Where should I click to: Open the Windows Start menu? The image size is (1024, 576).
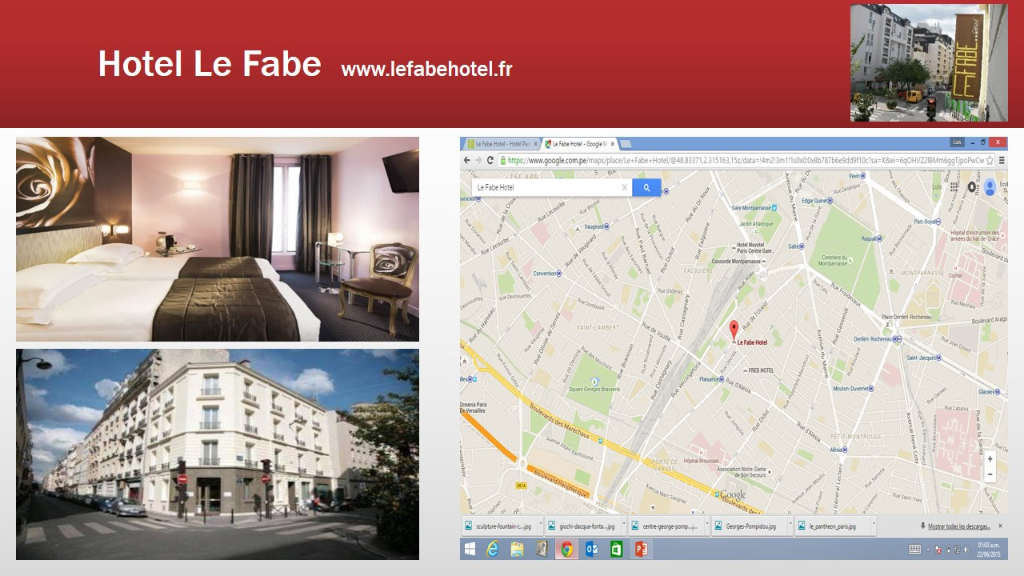click(x=470, y=550)
